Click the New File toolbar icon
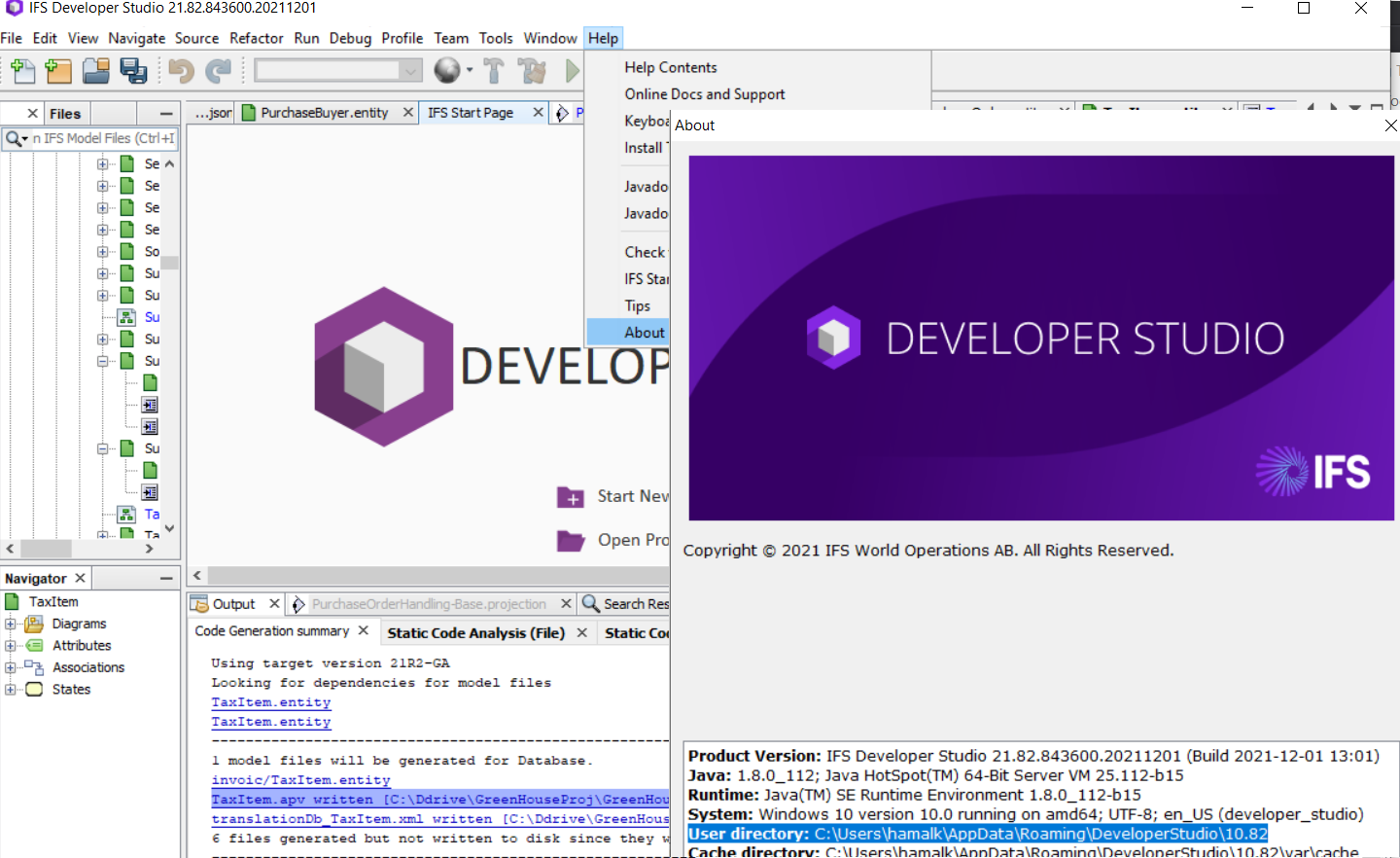The image size is (1400, 858). click(22, 70)
